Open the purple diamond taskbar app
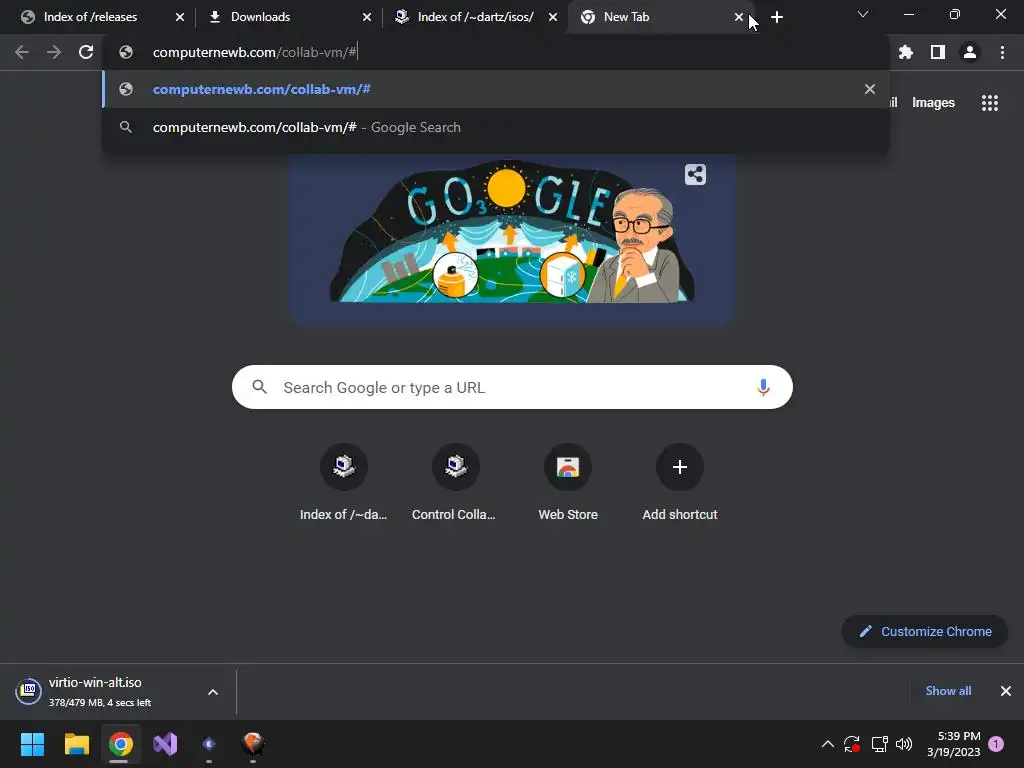1024x768 pixels. click(209, 744)
